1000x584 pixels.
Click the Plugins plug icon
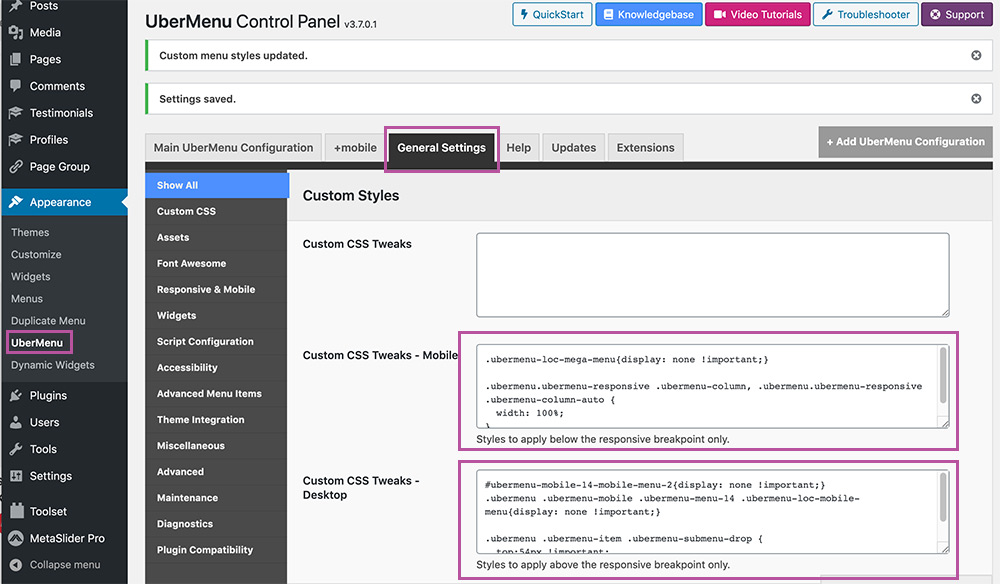pos(16,395)
